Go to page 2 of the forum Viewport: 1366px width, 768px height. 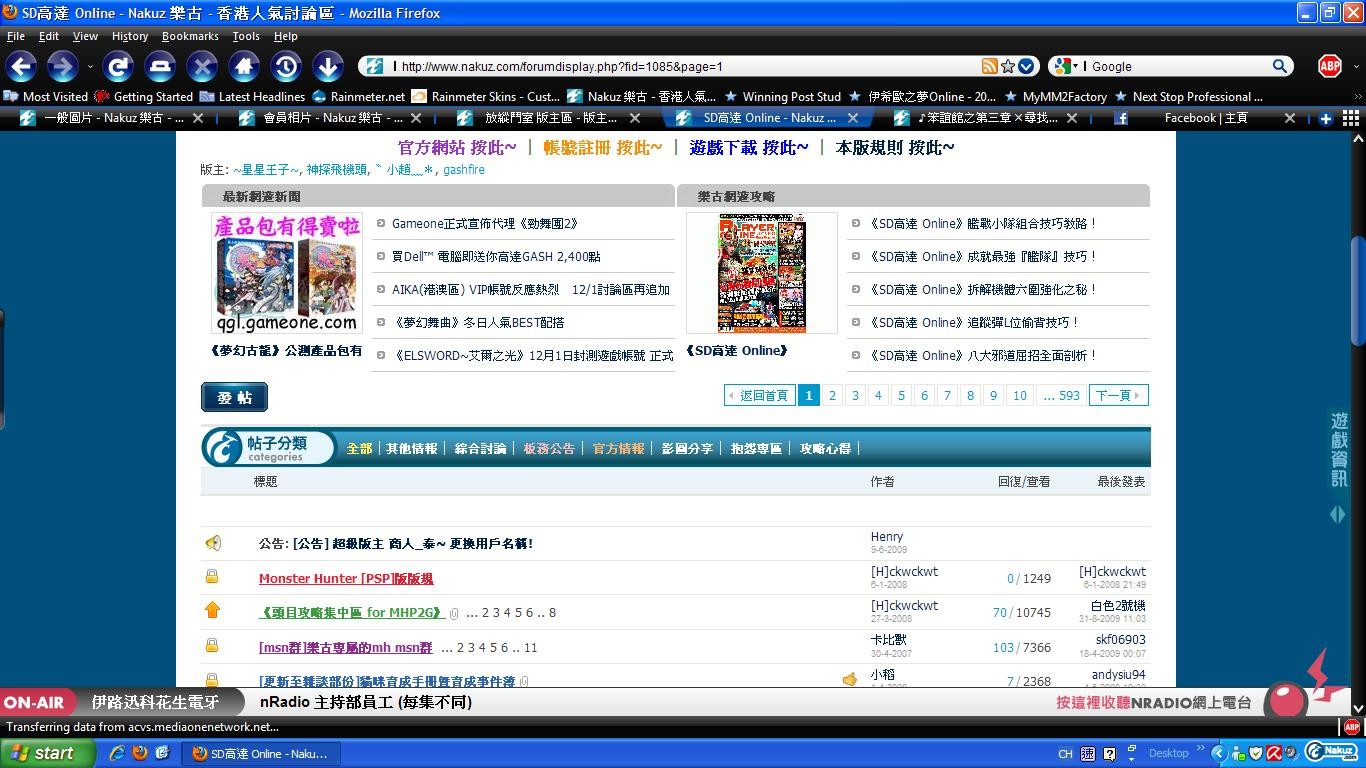point(832,395)
